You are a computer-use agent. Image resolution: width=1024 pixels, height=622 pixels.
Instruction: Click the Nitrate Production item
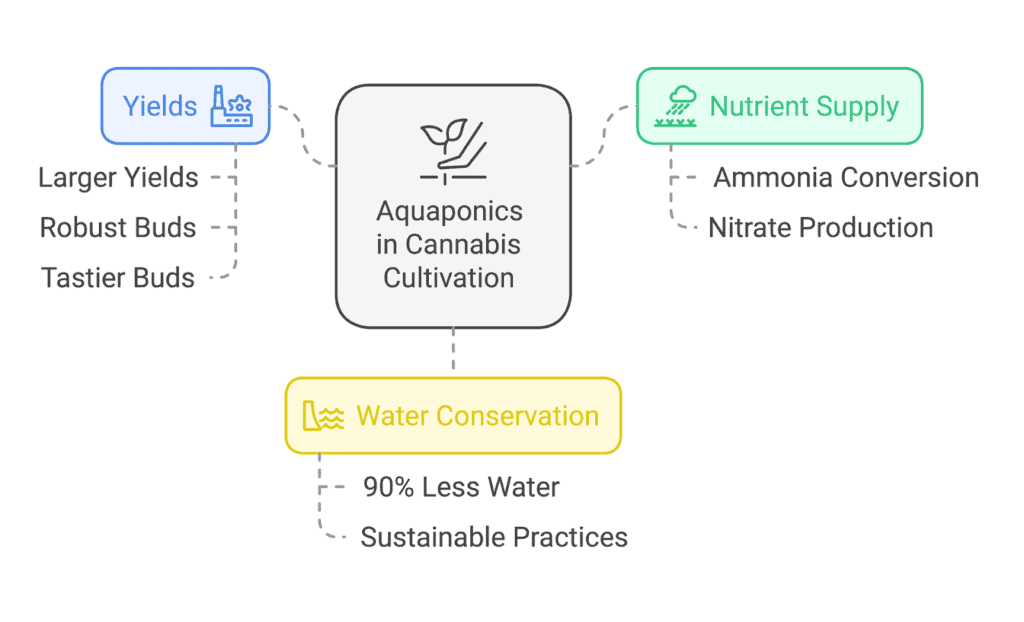[x=821, y=227]
